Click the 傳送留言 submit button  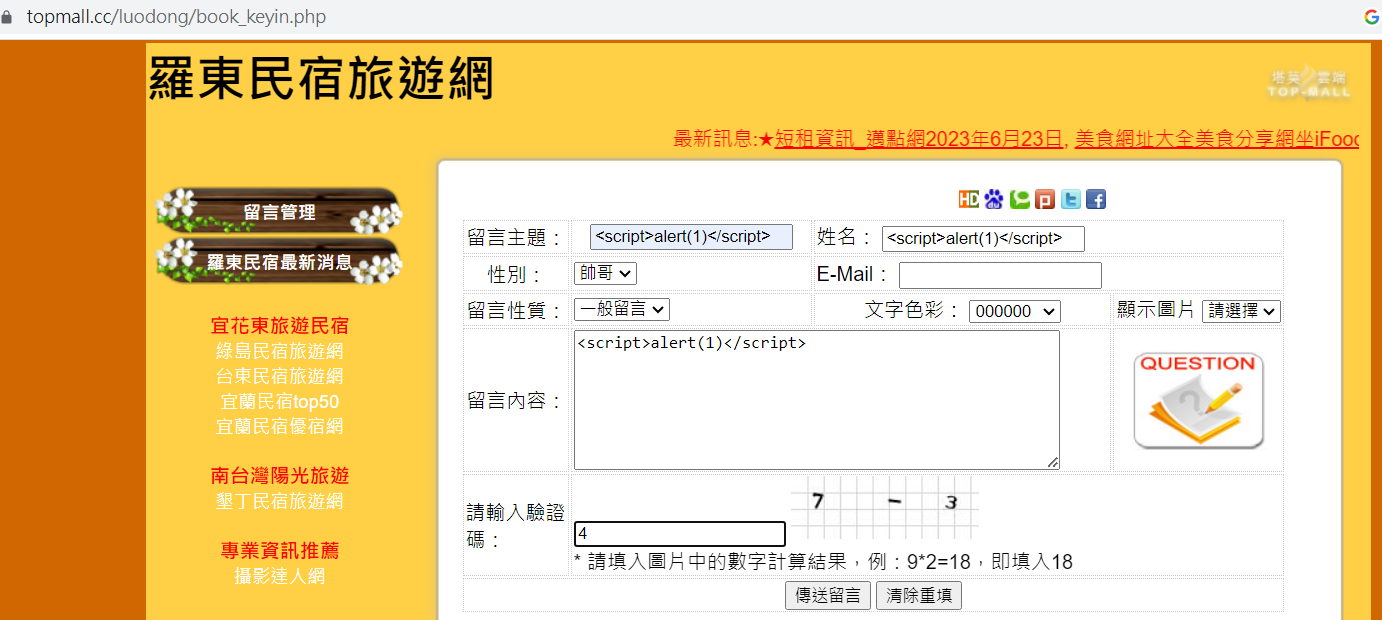[828, 596]
